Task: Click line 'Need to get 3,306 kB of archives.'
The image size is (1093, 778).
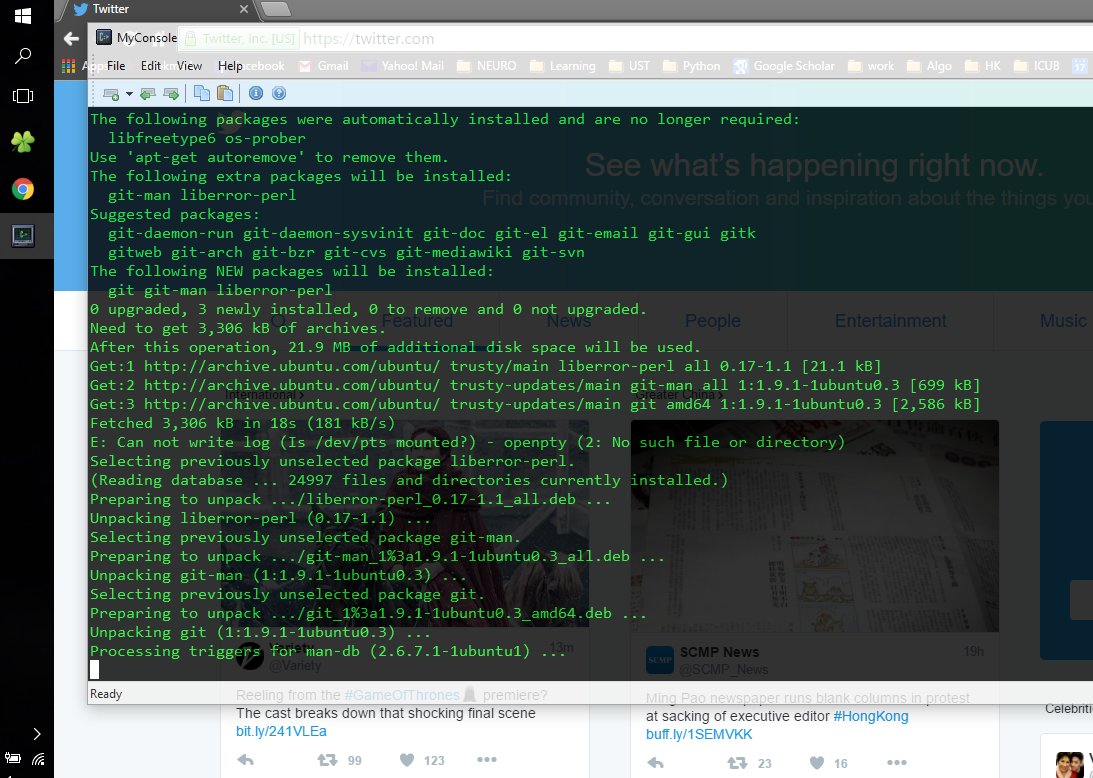Action: pyautogui.click(x=238, y=328)
